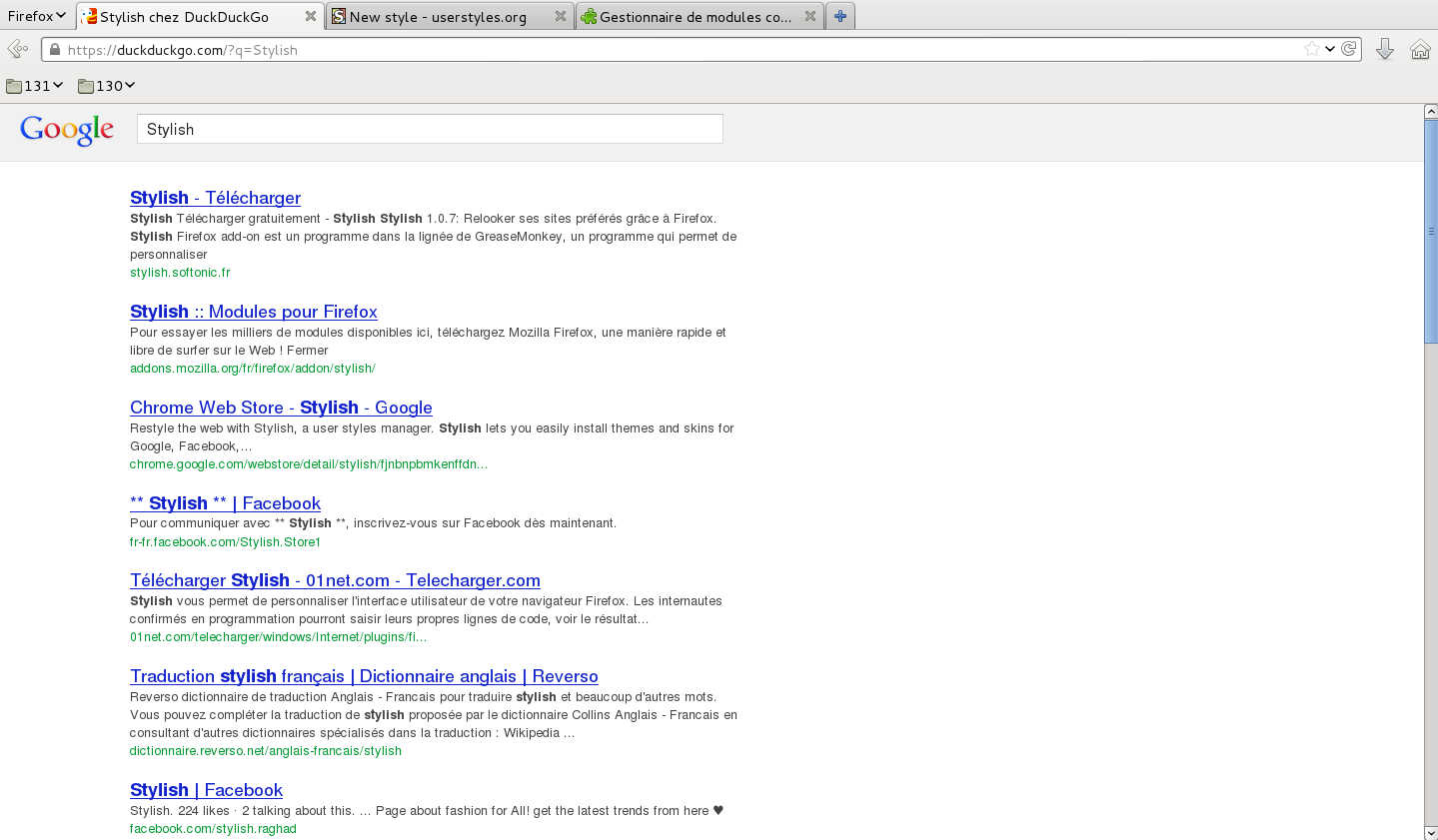Open the Firefox menu dropdown
The height and width of the screenshot is (840, 1438).
coord(35,15)
